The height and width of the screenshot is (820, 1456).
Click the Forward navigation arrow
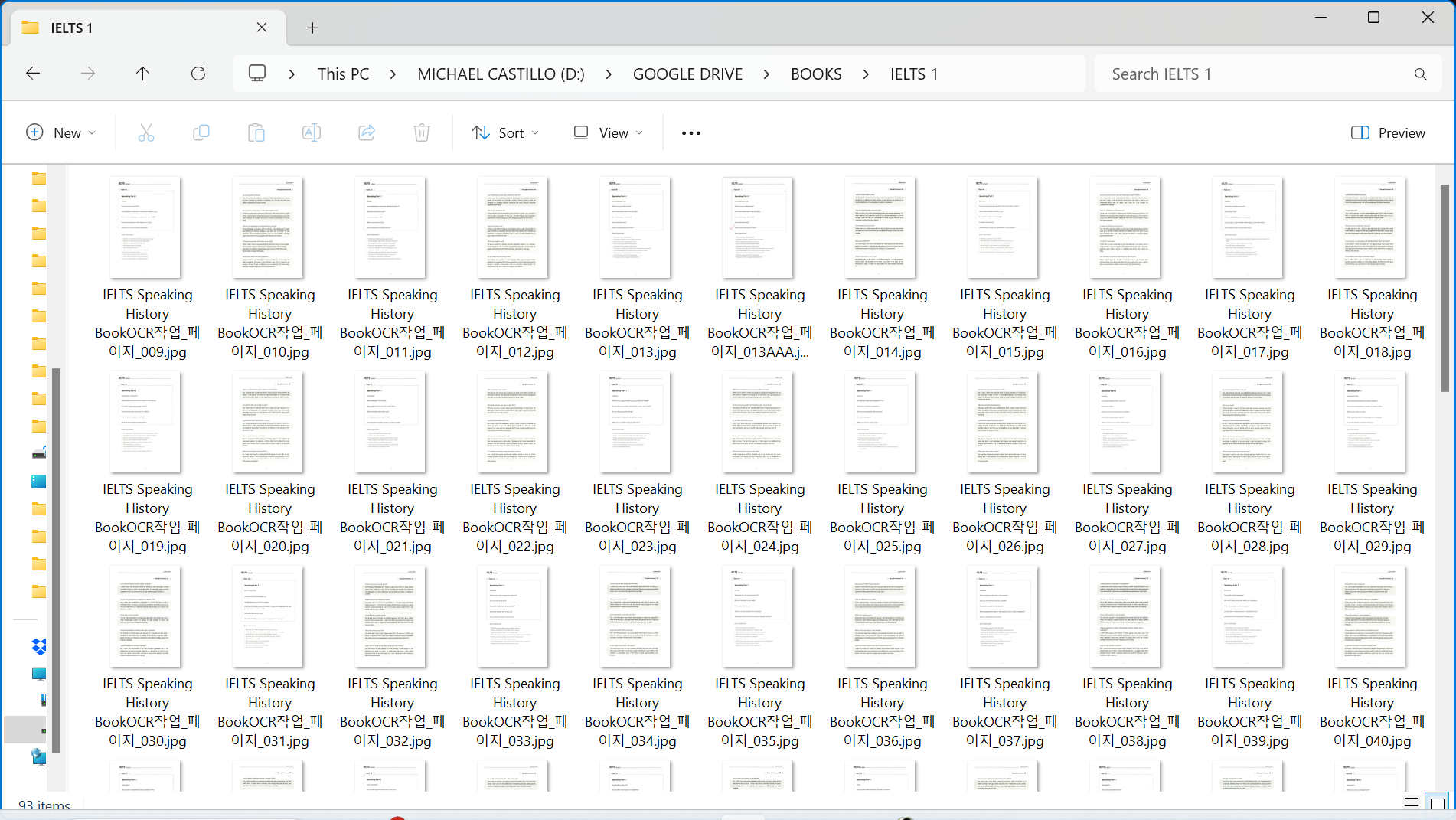click(88, 74)
